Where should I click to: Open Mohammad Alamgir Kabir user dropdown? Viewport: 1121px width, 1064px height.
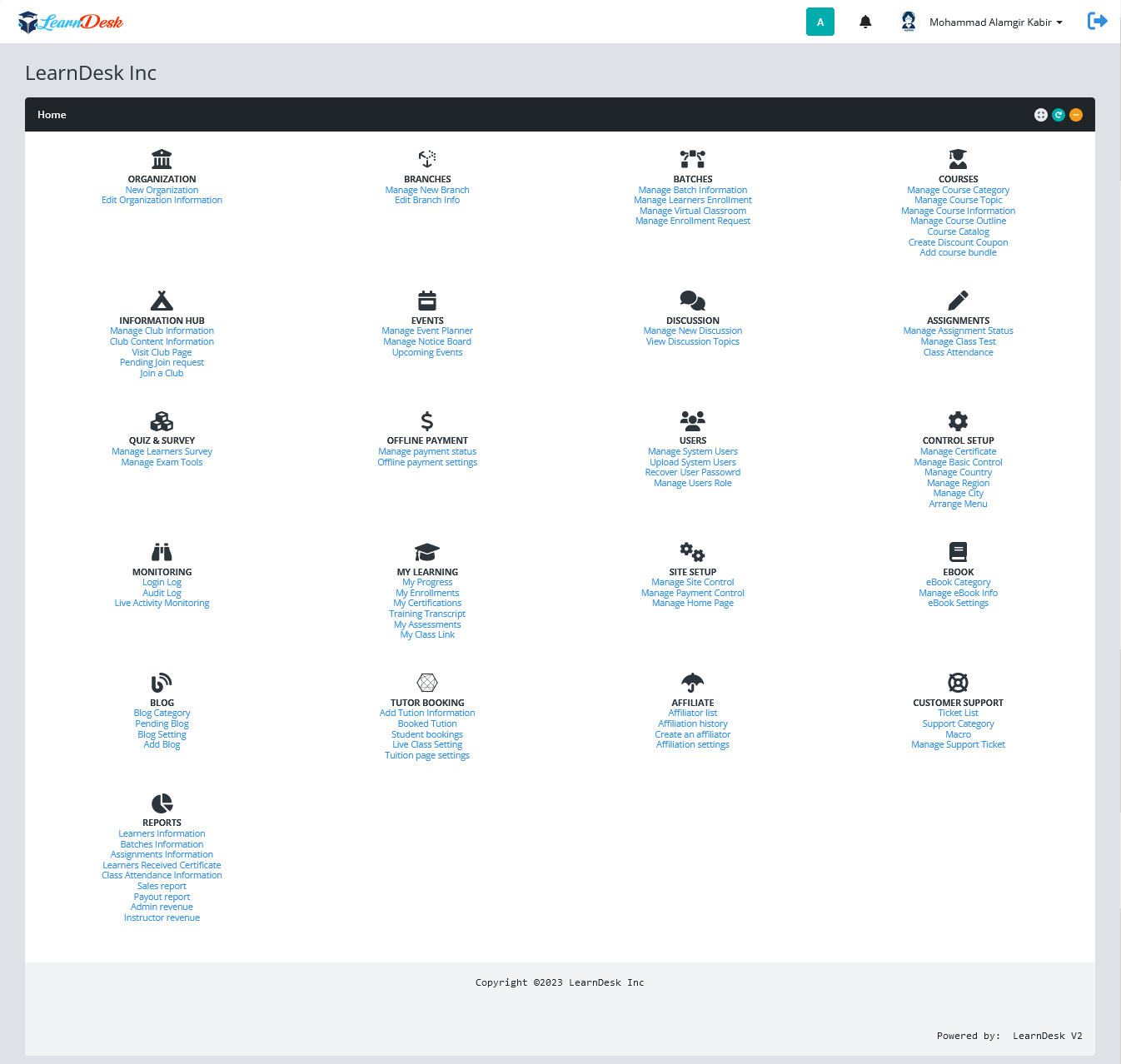tap(995, 22)
